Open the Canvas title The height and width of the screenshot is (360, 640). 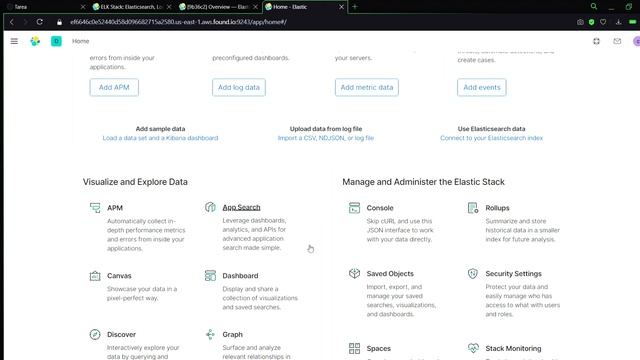119,276
